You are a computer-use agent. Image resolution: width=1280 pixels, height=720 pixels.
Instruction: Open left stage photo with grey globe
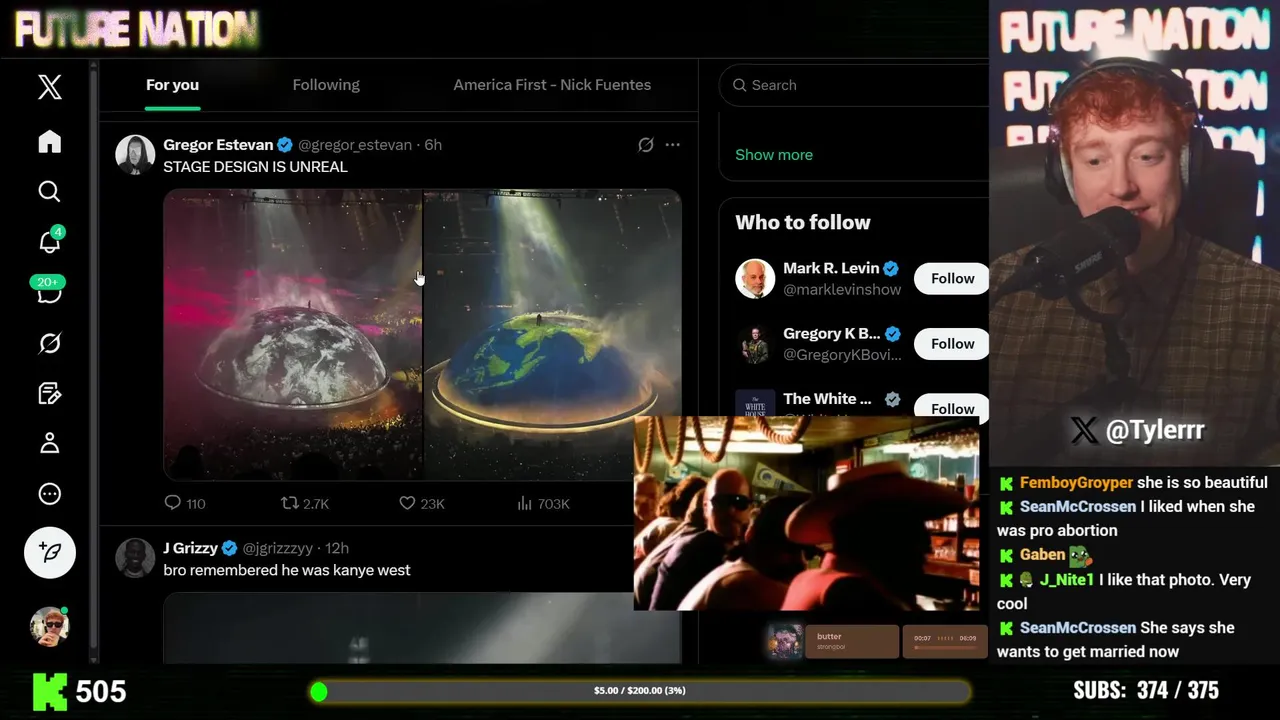[x=293, y=335]
